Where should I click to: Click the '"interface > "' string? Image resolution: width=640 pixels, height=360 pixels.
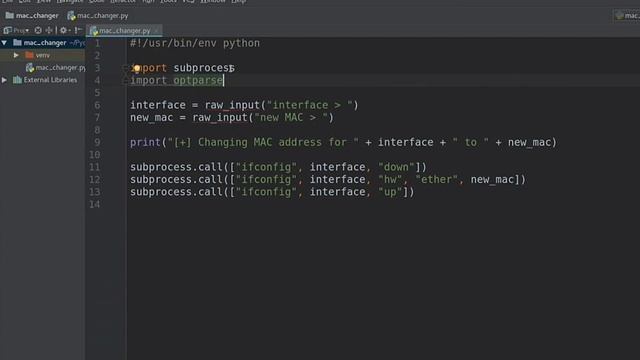click(310, 105)
